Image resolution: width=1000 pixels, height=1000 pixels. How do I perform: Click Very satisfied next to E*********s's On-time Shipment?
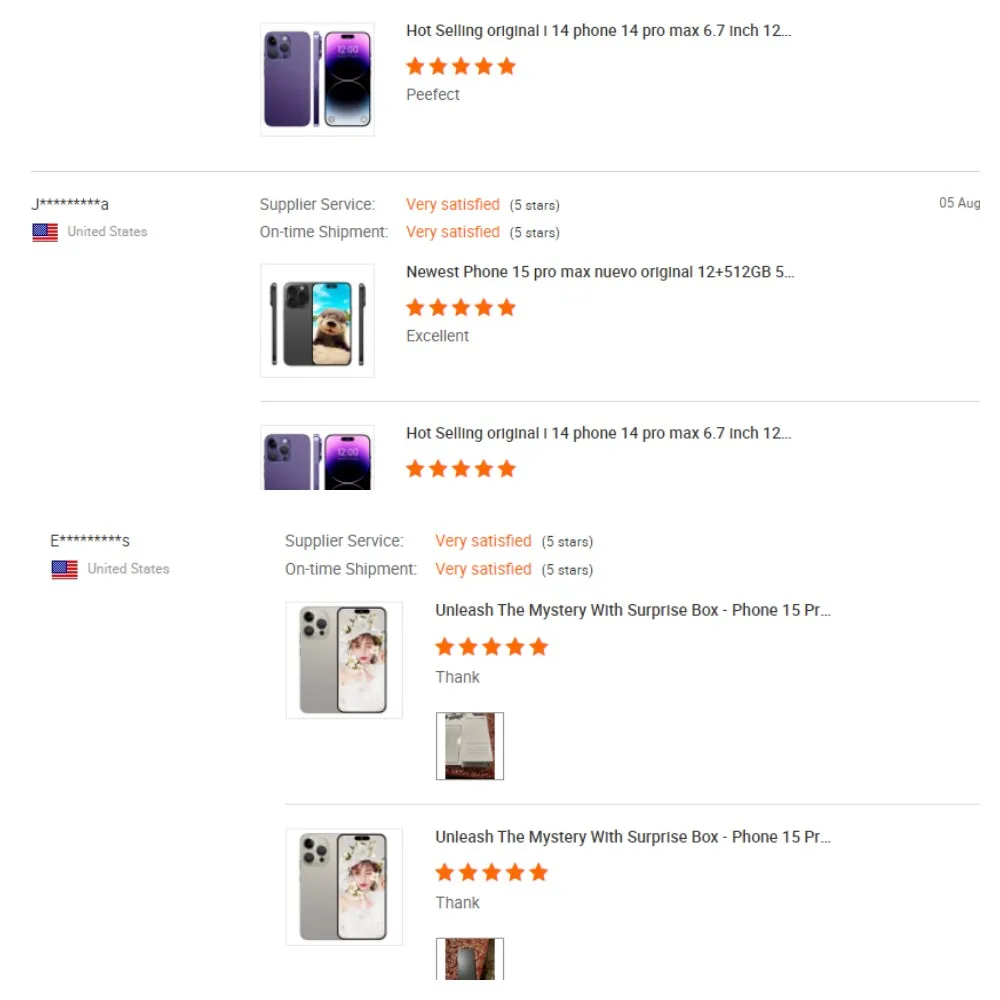tap(483, 569)
